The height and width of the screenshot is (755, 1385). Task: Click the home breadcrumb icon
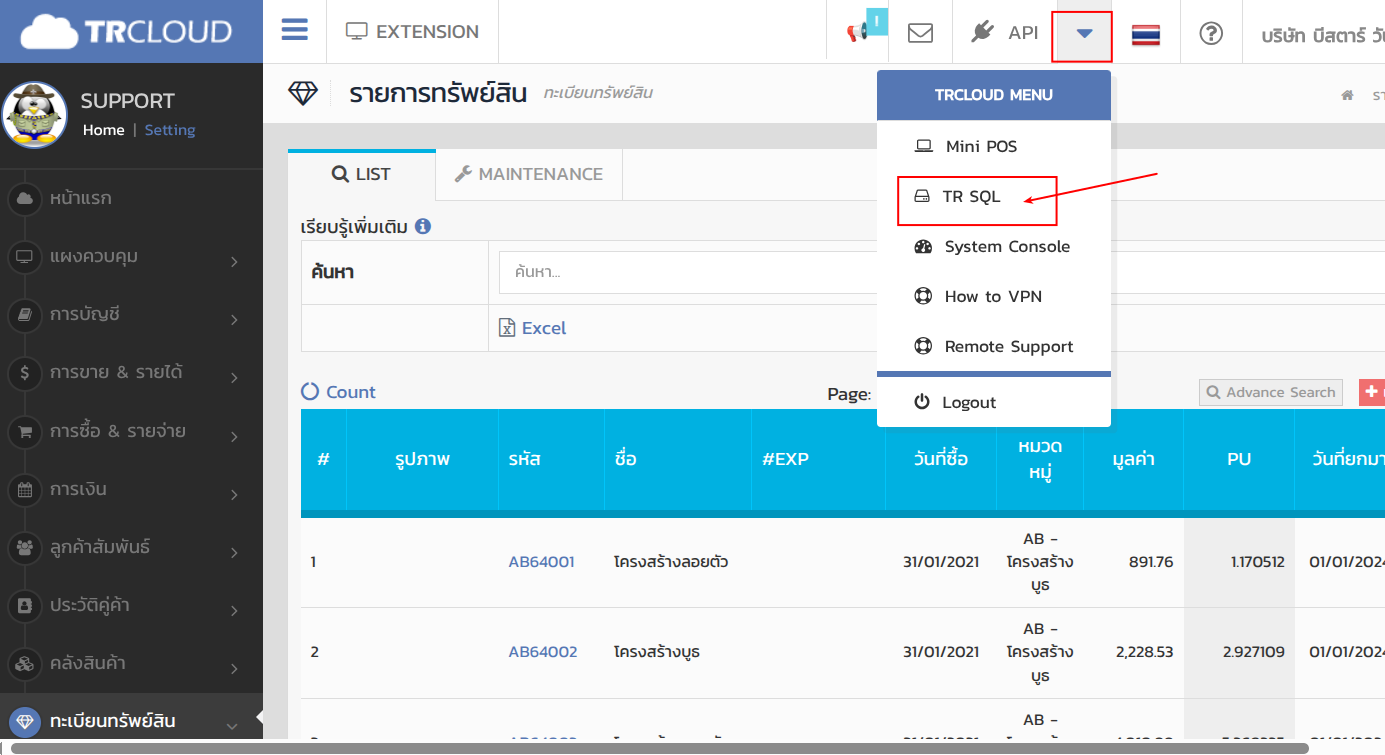[1347, 95]
